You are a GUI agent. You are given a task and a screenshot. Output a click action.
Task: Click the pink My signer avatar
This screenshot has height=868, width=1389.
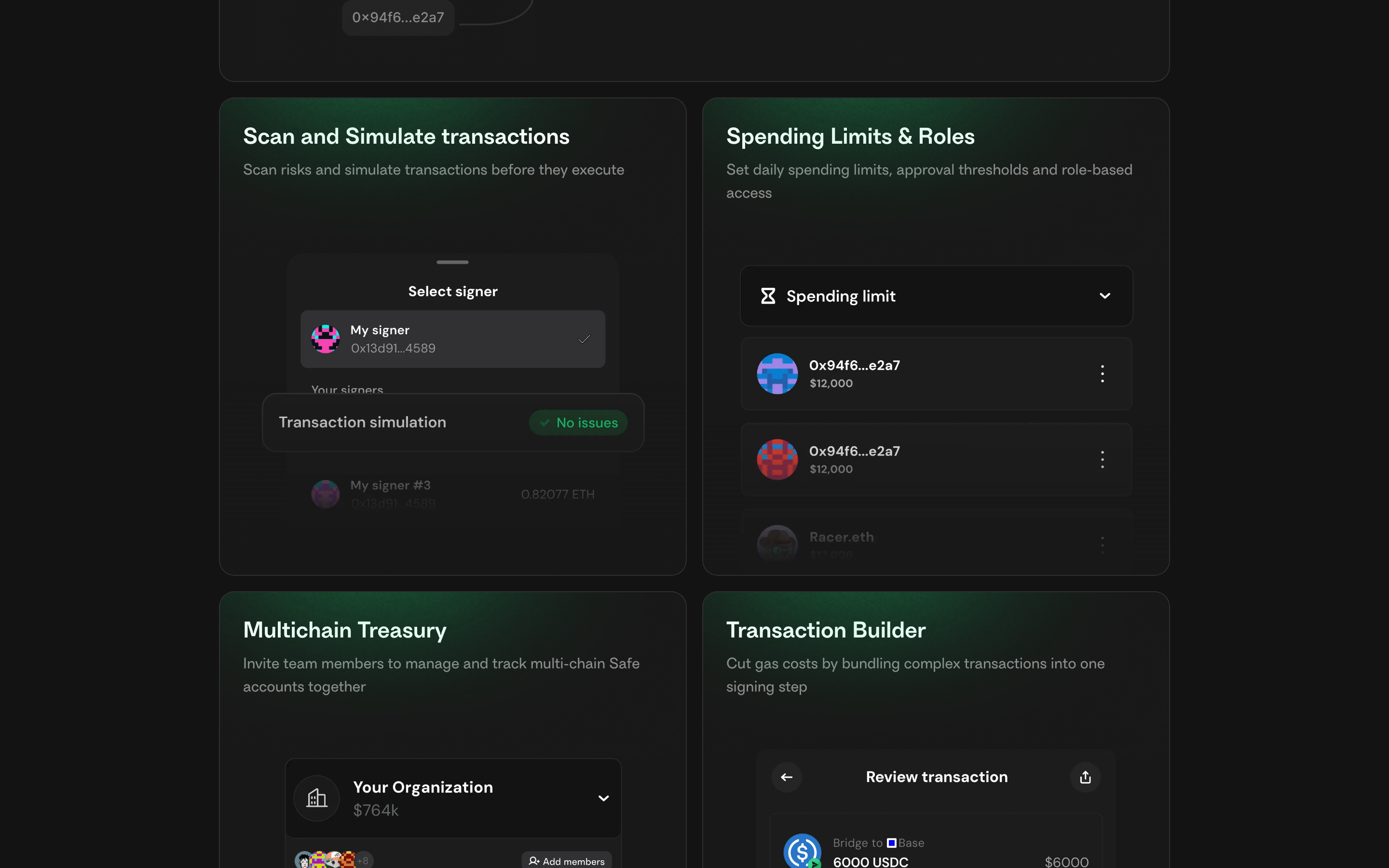(x=326, y=339)
